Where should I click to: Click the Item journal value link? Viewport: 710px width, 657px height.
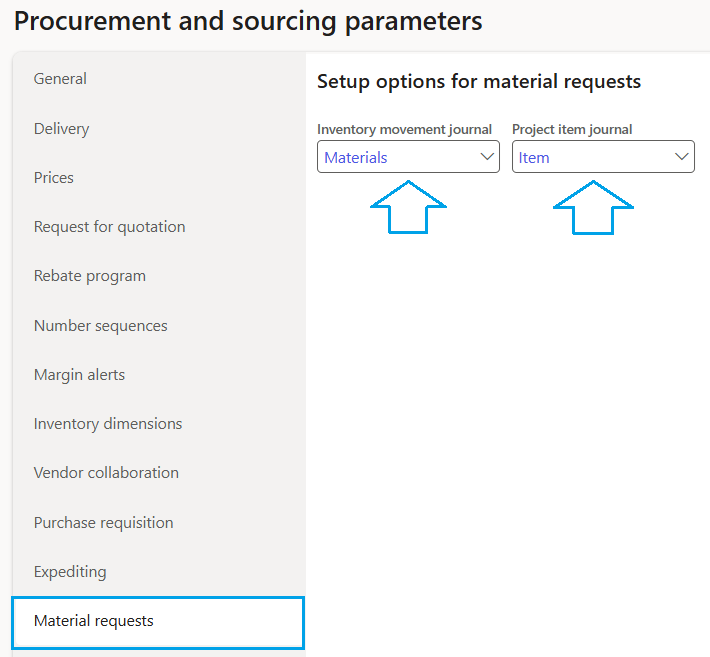pos(534,158)
